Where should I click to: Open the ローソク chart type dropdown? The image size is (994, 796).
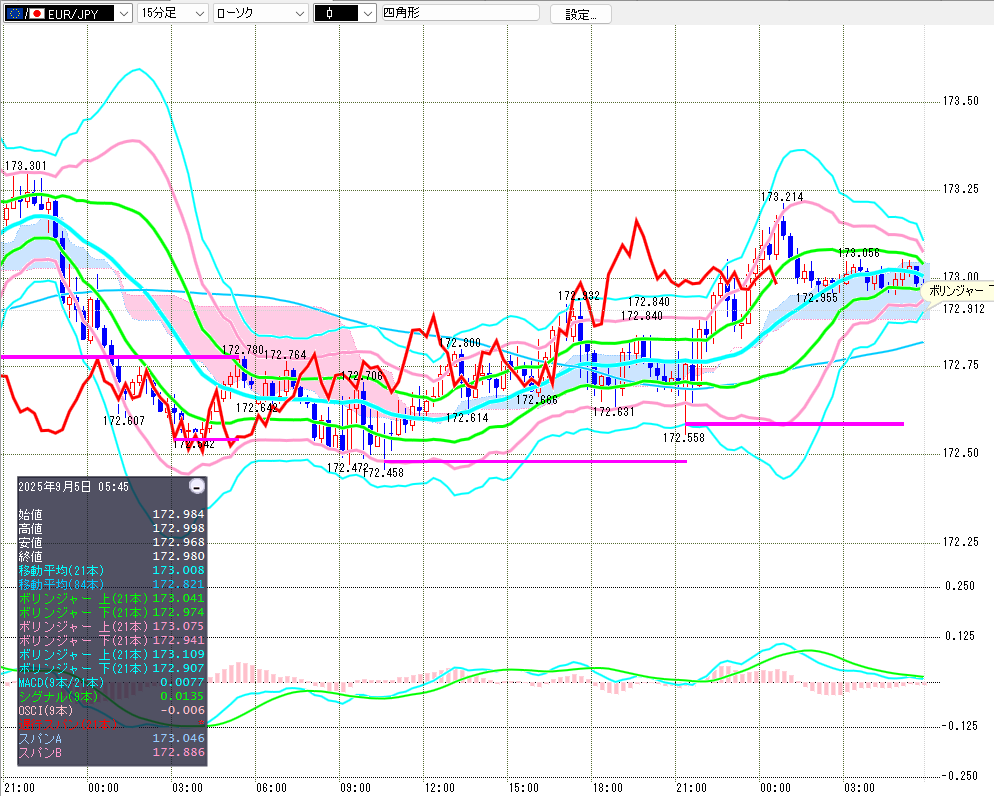click(x=261, y=13)
